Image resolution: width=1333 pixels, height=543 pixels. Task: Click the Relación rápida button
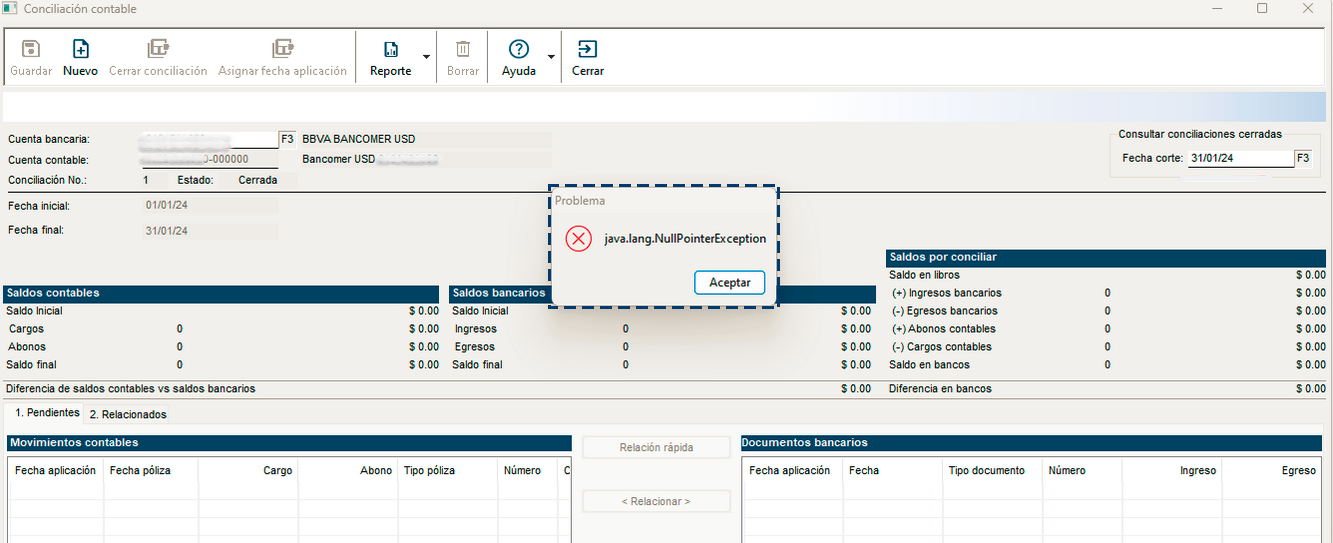click(656, 448)
